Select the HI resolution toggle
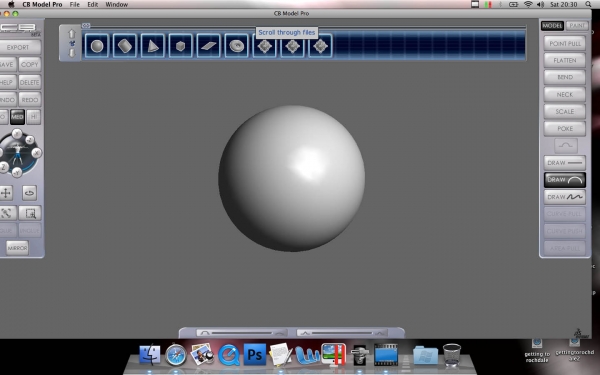The image size is (600, 375). click(34, 117)
